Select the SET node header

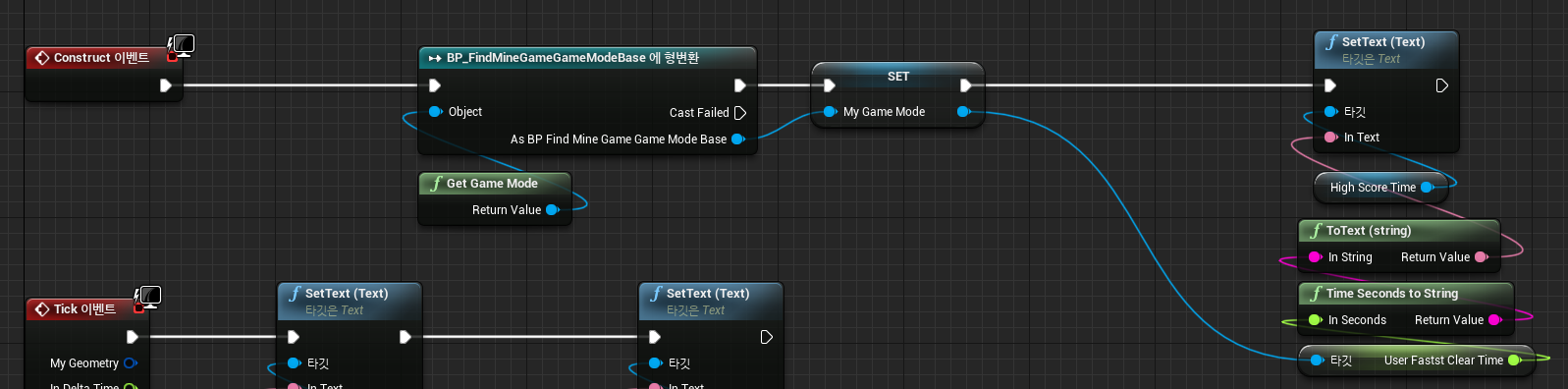[x=898, y=77]
